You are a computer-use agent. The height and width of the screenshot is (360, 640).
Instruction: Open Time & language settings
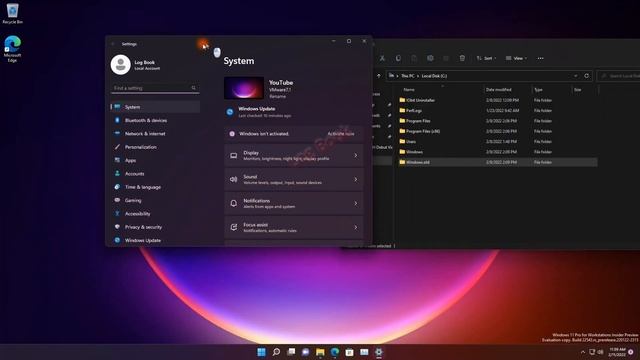(x=155, y=187)
